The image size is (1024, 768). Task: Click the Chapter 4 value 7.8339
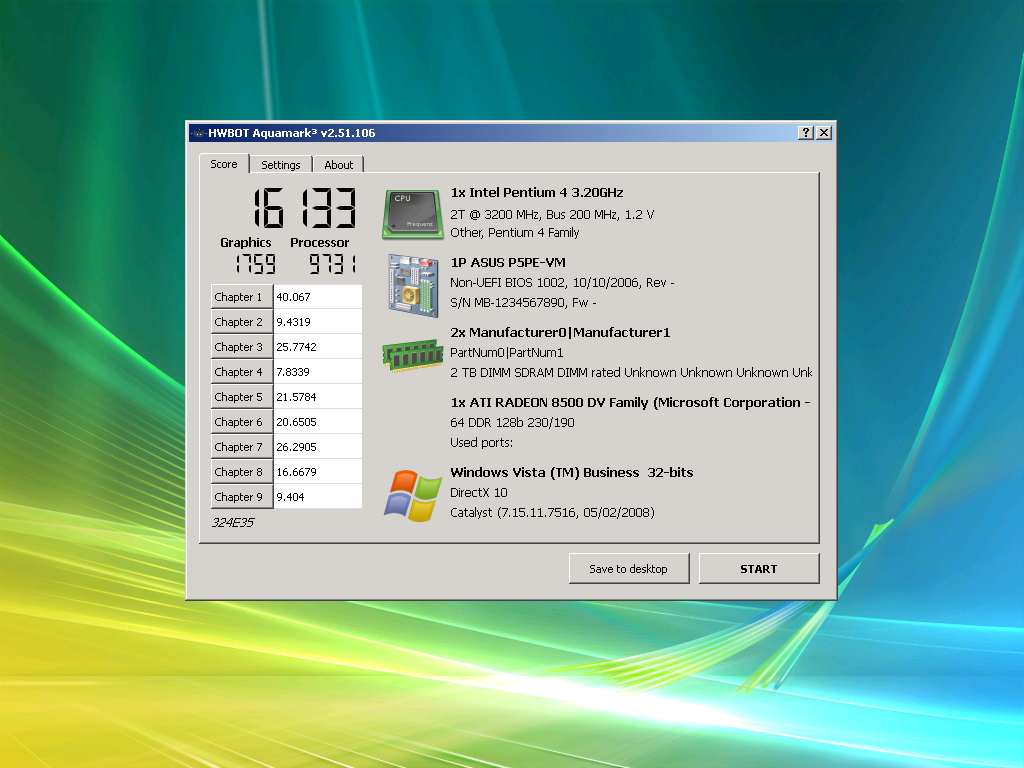(x=317, y=372)
